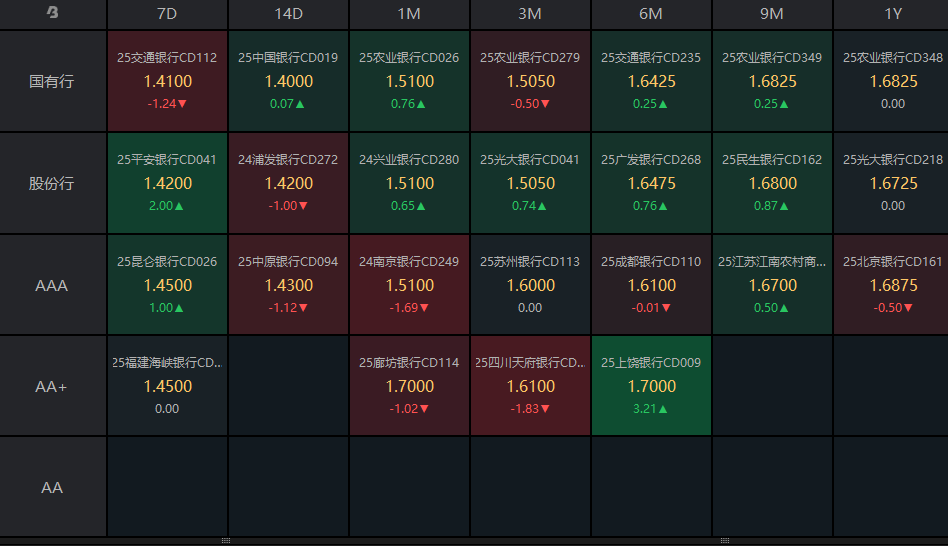Select the 3M maturity column header
This screenshot has height=546, width=948.
click(530, 14)
